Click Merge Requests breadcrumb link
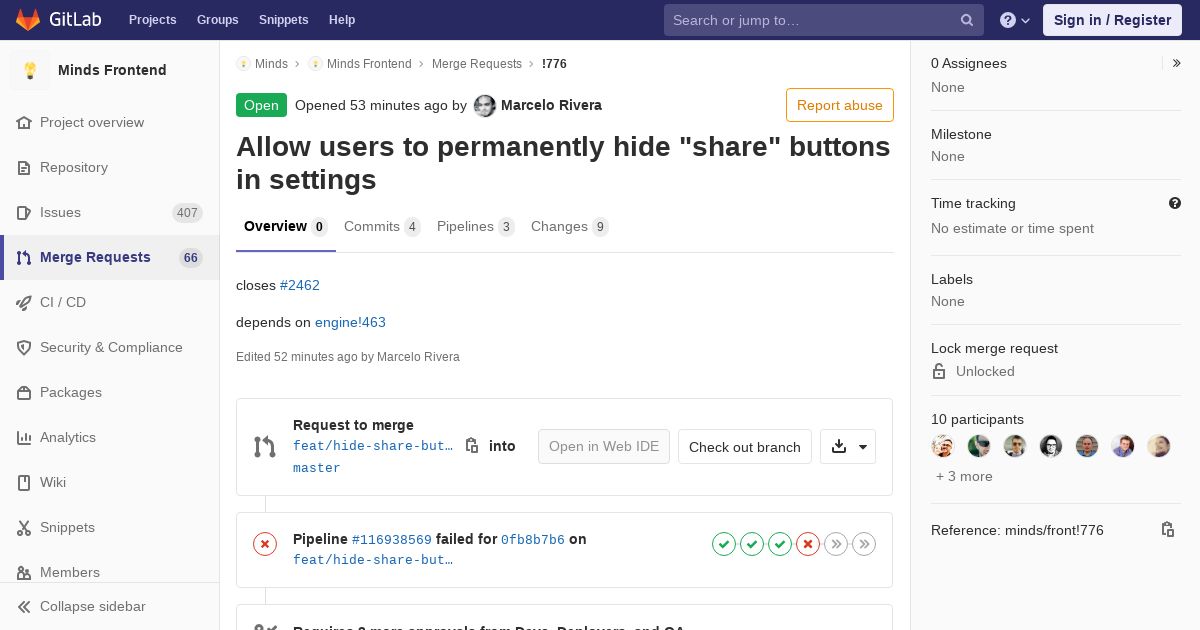 477,64
